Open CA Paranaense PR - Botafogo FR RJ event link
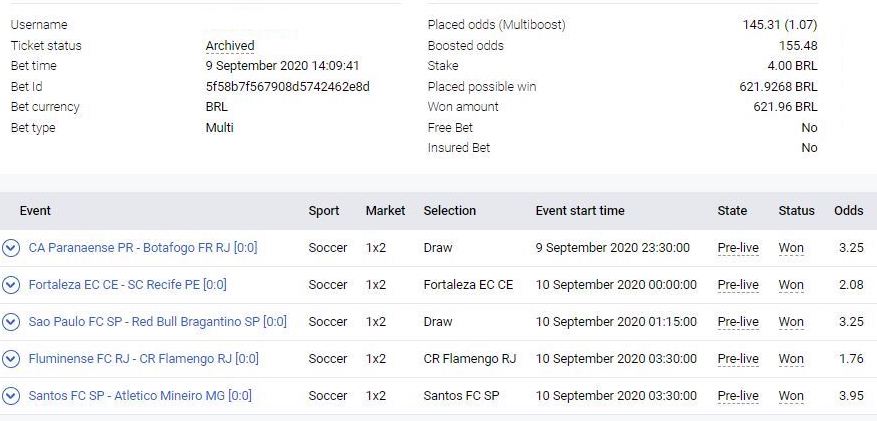This screenshot has height=421, width=877. point(143,248)
